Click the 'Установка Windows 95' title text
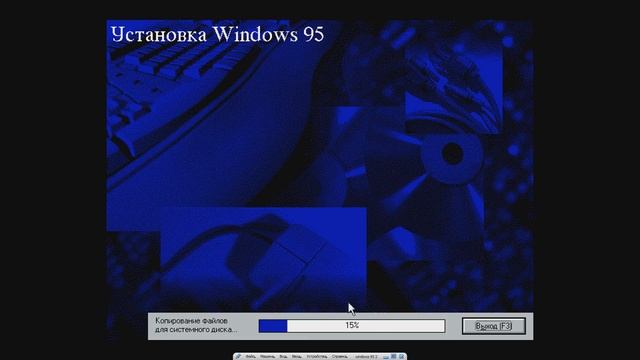 point(218,34)
